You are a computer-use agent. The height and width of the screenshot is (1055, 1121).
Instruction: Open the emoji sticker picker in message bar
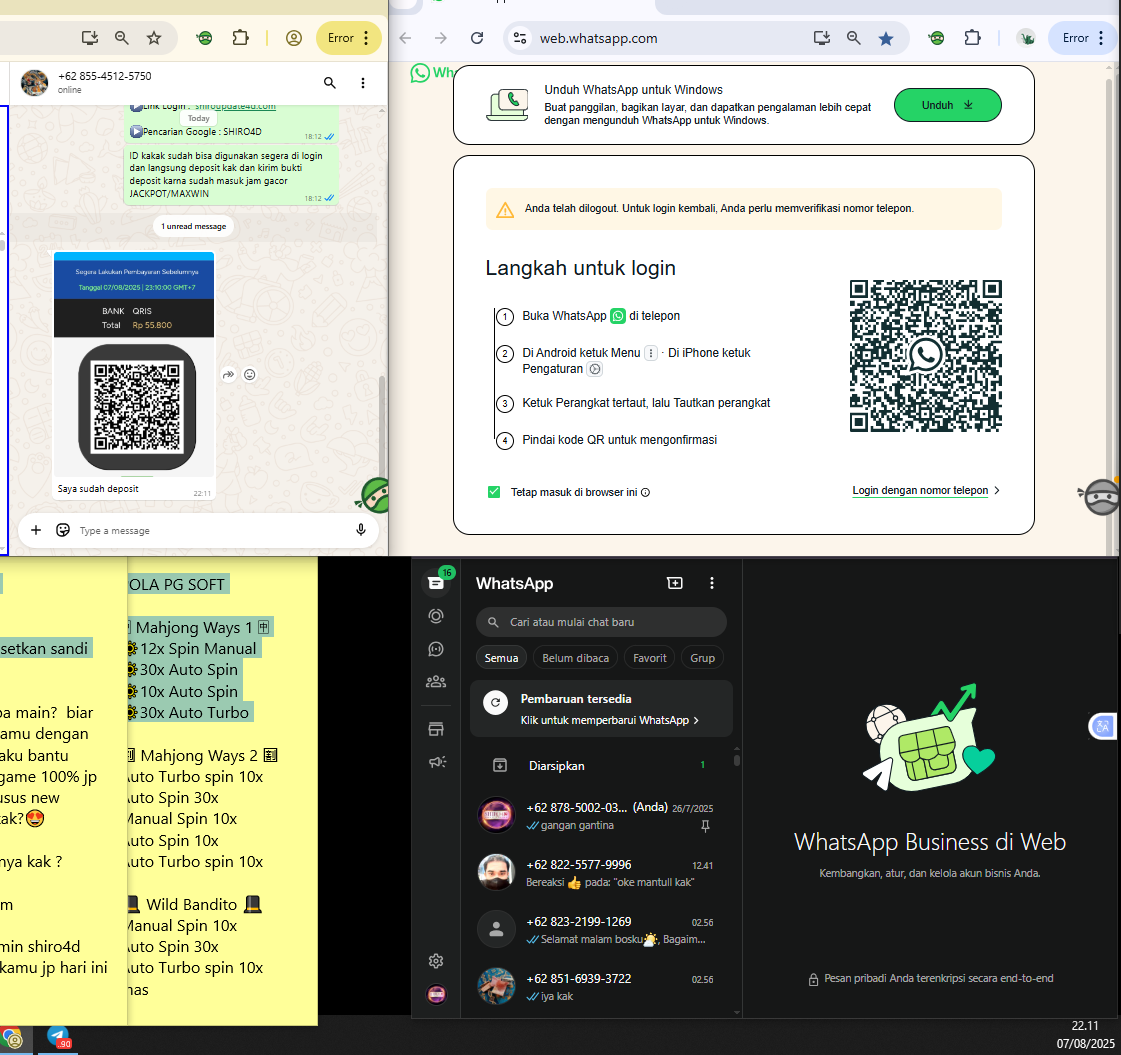(63, 530)
